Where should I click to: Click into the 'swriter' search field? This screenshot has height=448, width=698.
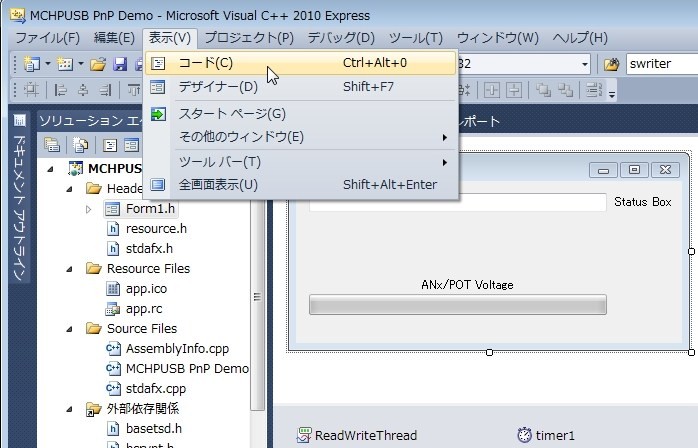tap(661, 64)
